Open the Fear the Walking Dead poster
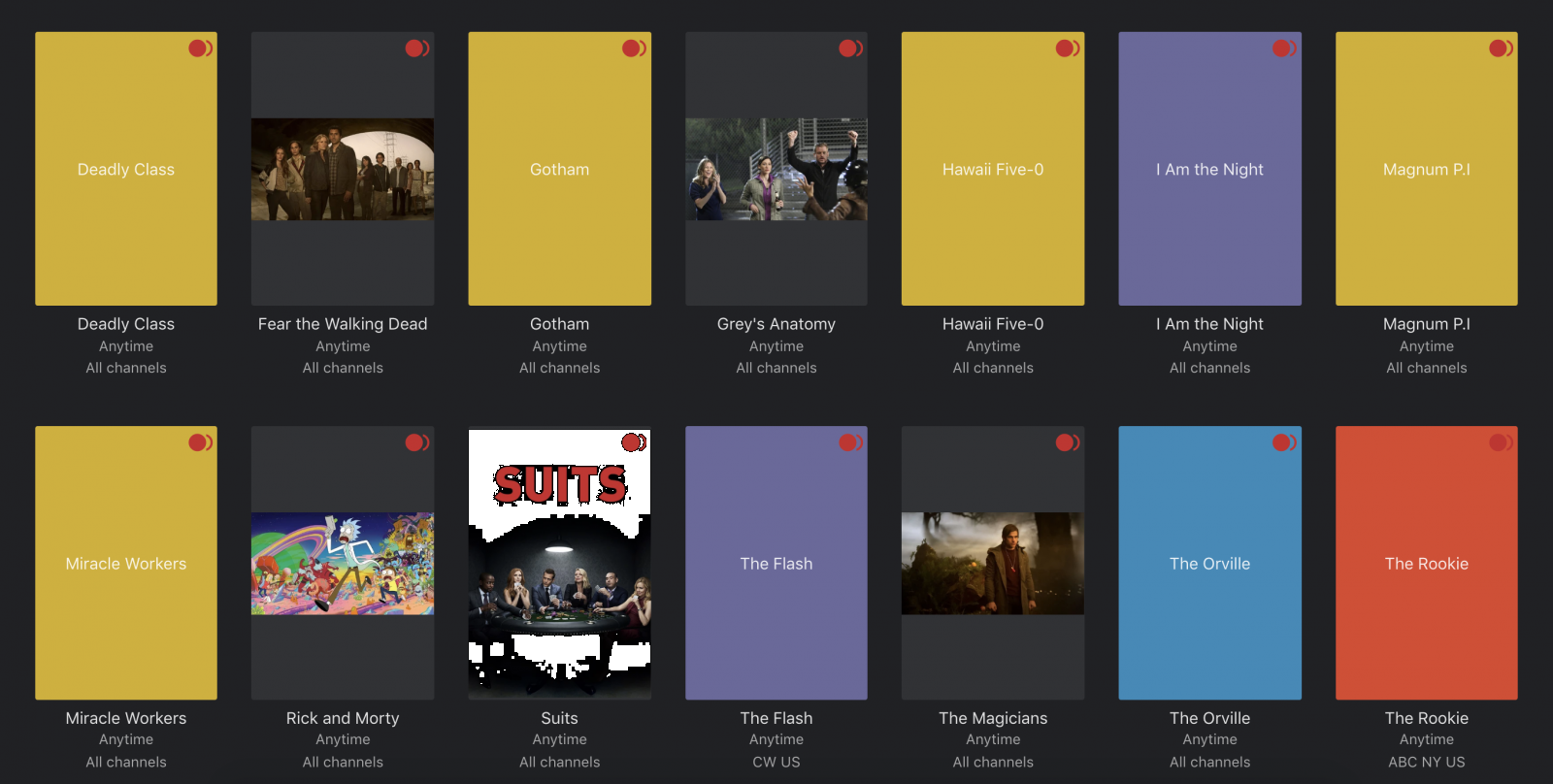The height and width of the screenshot is (784, 1553). point(343,169)
